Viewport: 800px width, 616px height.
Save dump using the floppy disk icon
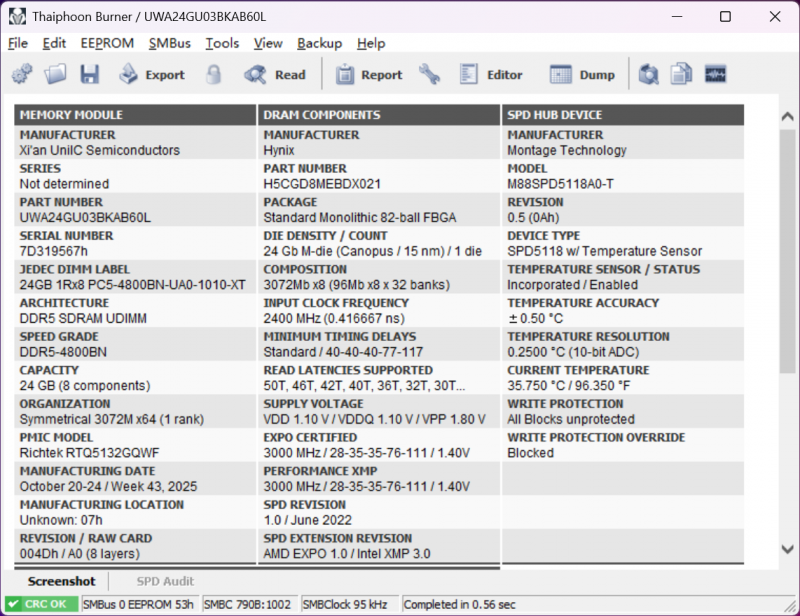90,74
